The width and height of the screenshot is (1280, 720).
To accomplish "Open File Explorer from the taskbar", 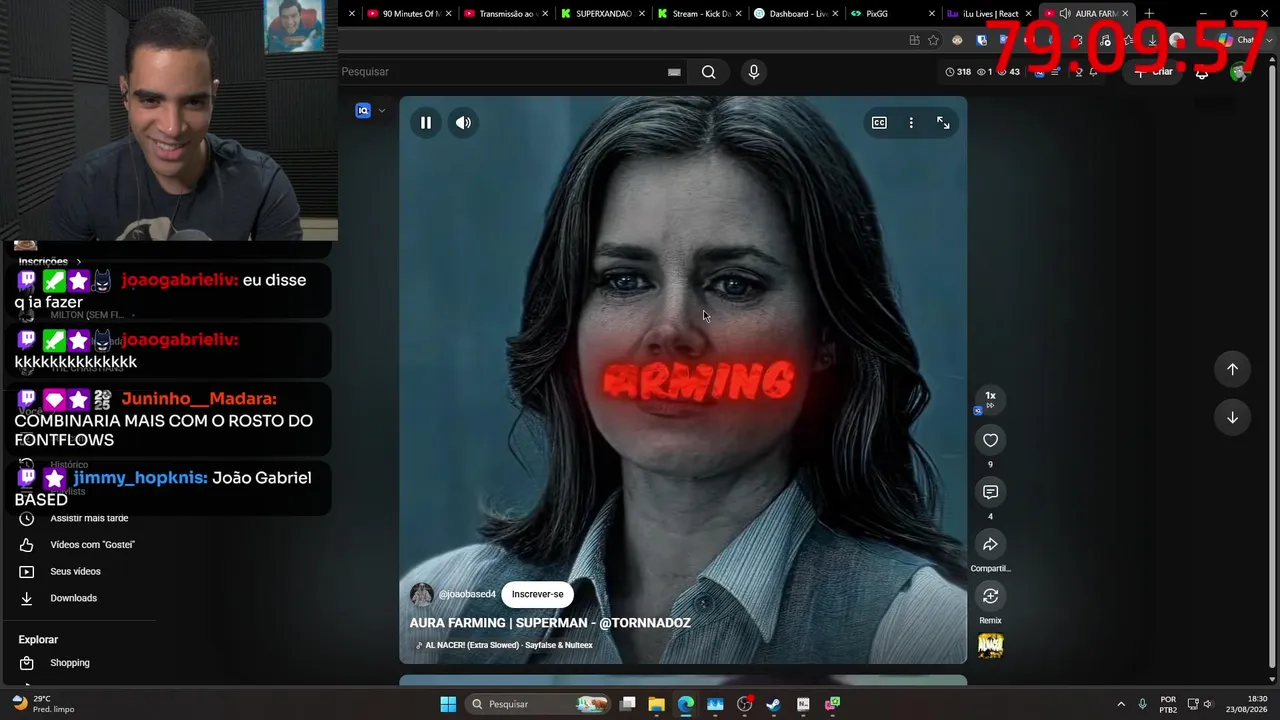I will [x=656, y=704].
